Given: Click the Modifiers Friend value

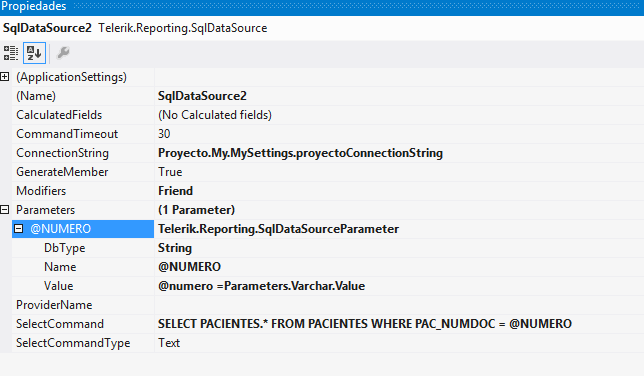Looking at the screenshot, I should click(x=175, y=191).
